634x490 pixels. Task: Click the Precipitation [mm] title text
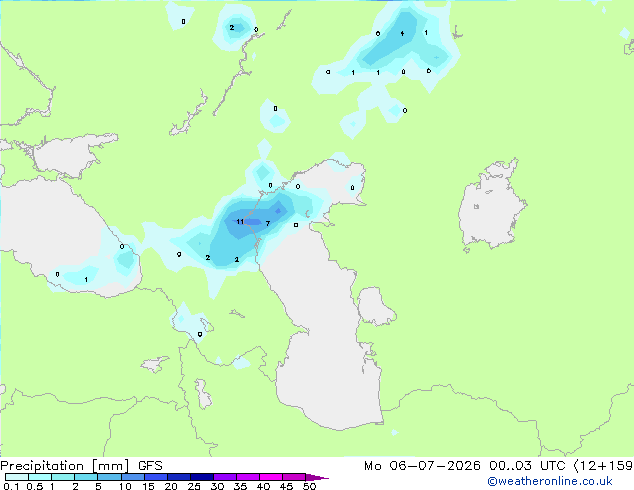click(x=65, y=466)
